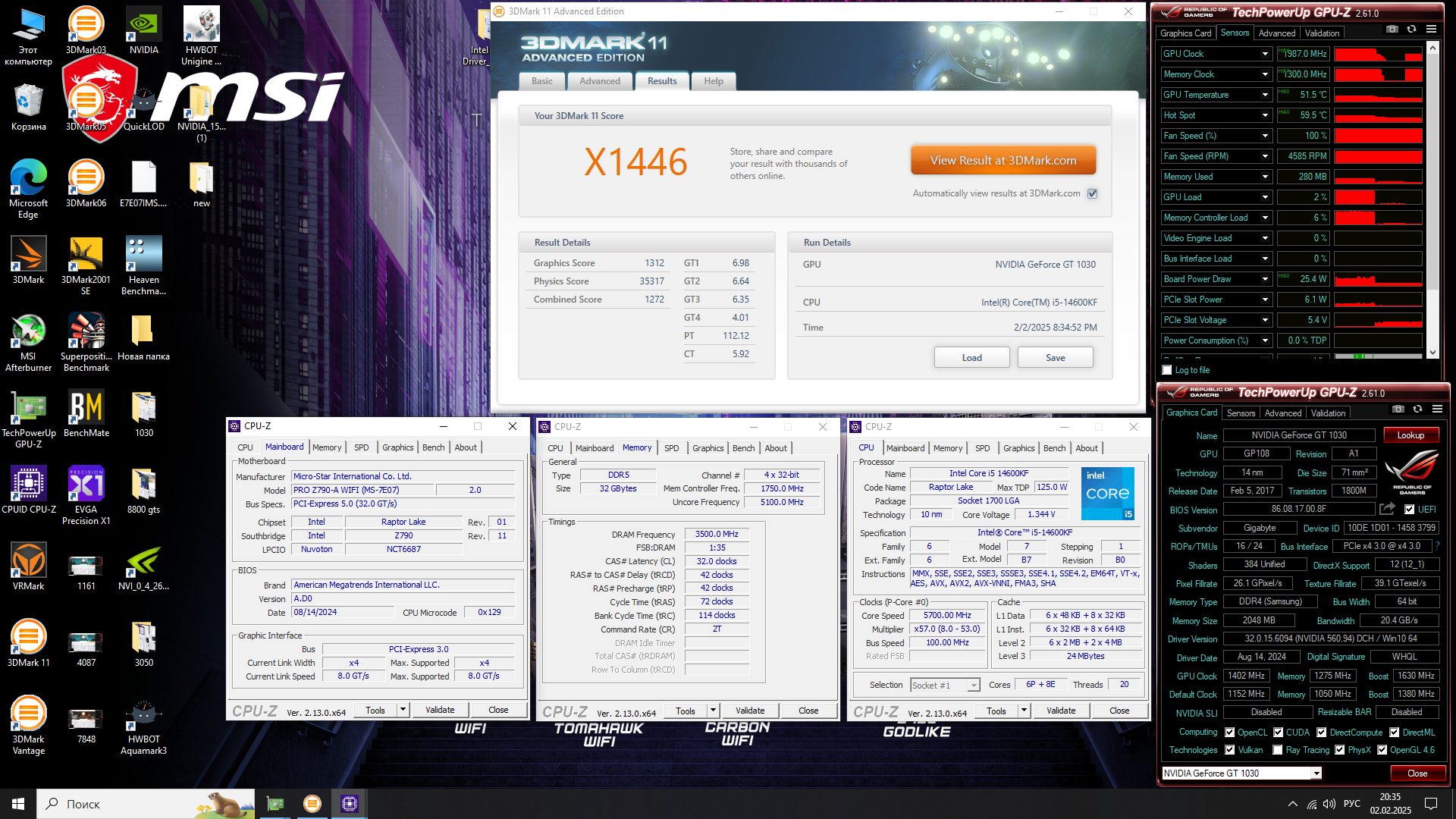Click the Lookup button in GPU-Z
Viewport: 1456px width, 819px height.
pos(1410,435)
